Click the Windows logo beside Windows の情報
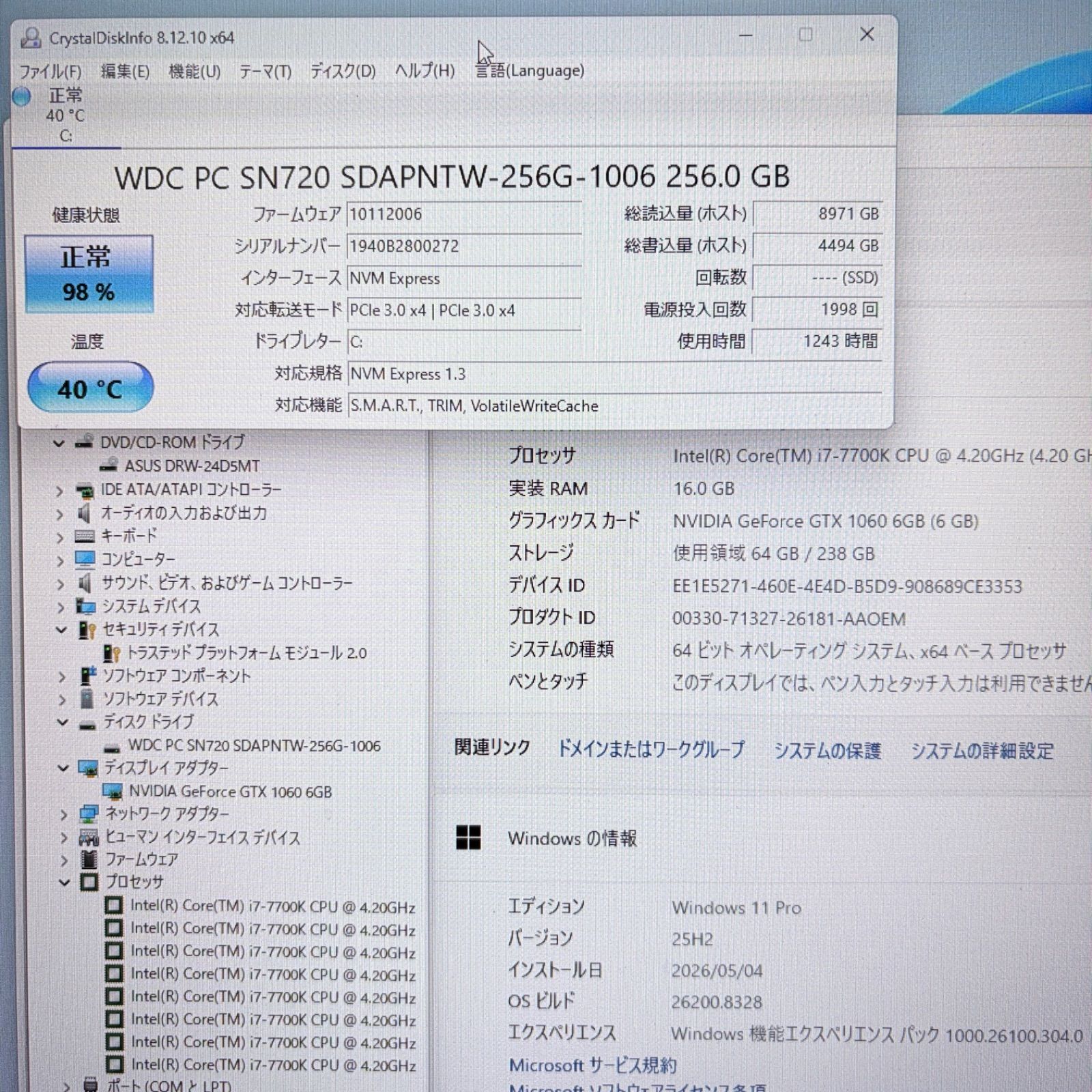 [469, 838]
